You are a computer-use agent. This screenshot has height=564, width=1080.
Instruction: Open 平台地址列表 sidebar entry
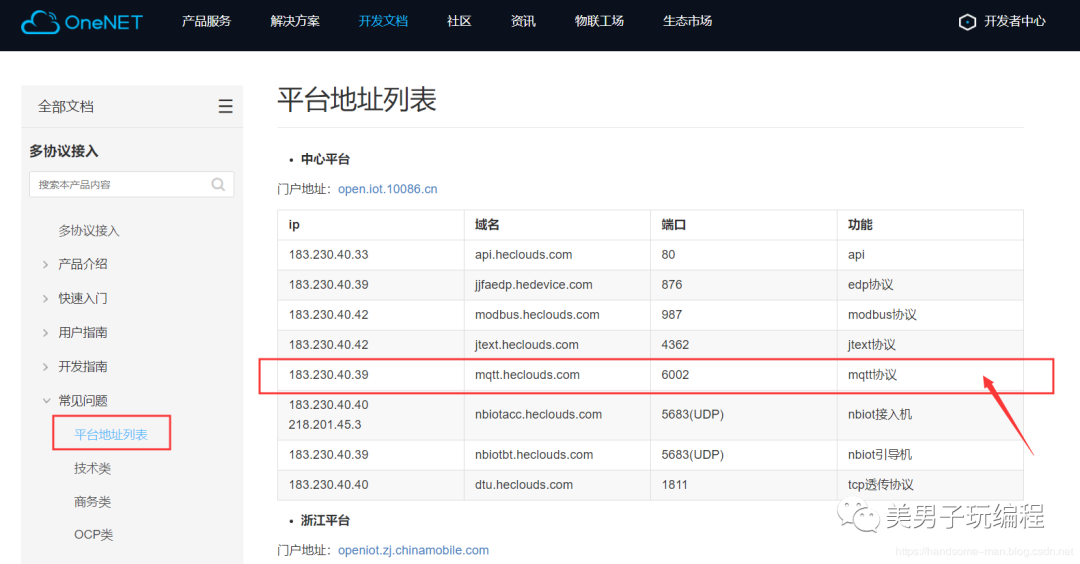pos(111,435)
